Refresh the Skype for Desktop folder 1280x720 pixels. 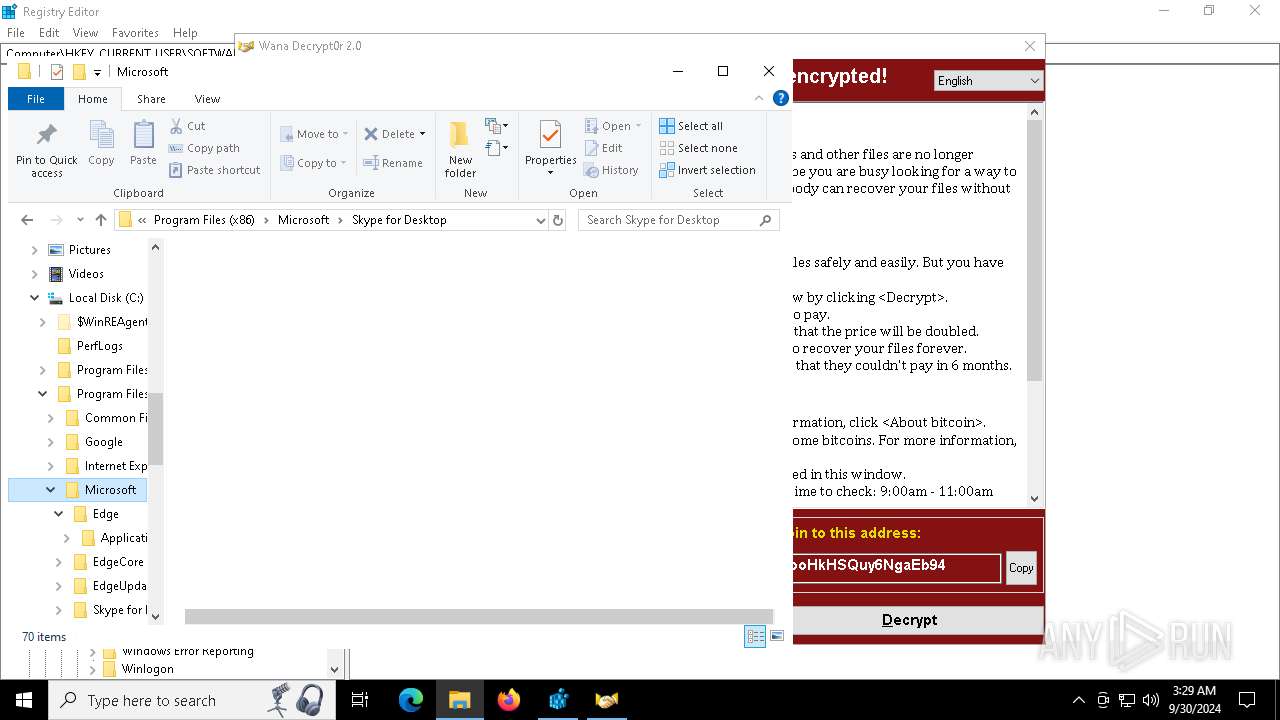[558, 220]
